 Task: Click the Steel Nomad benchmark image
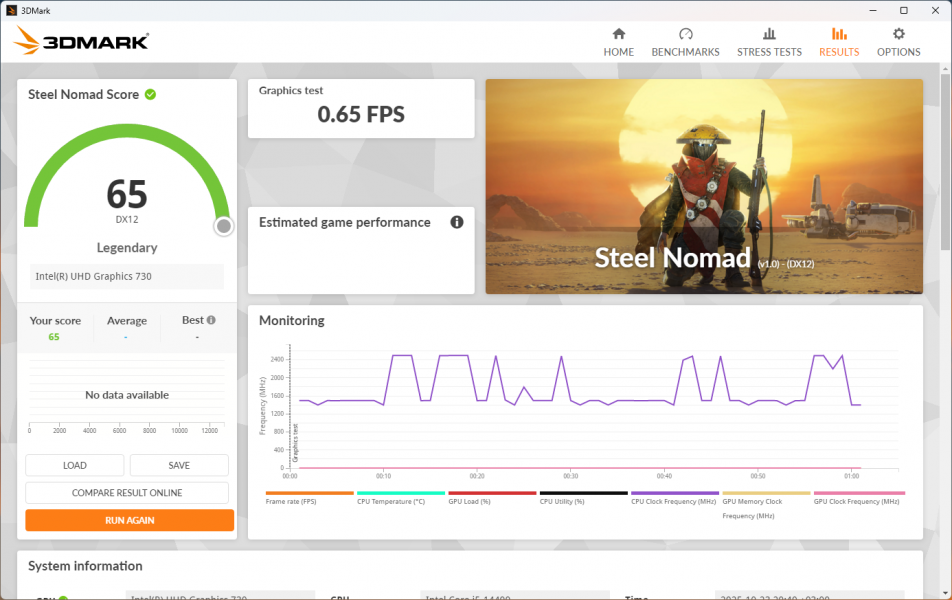click(704, 187)
